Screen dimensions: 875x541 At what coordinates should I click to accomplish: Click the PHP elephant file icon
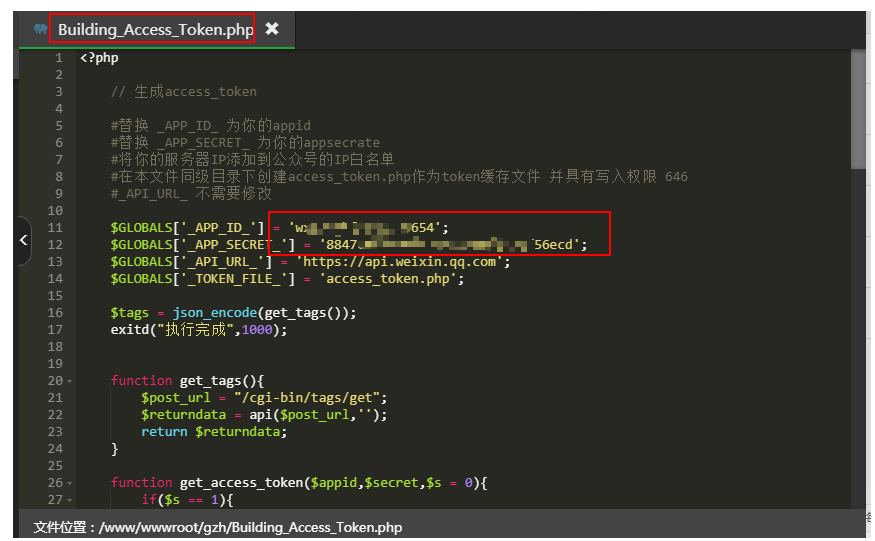(x=40, y=30)
